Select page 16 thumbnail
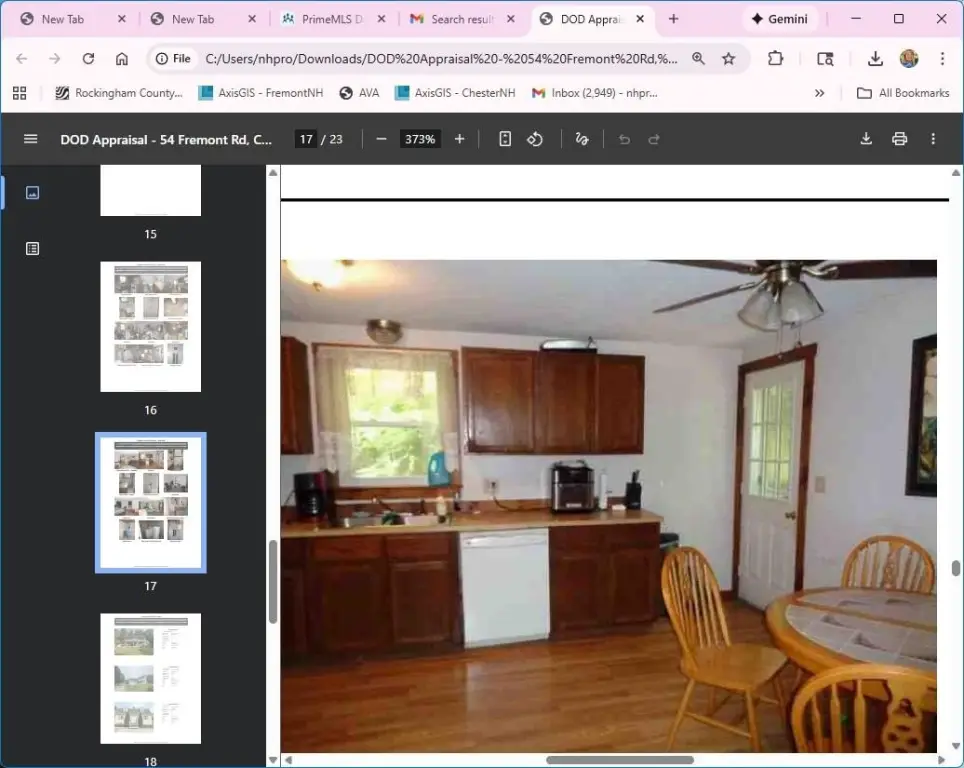964x768 pixels. click(x=150, y=327)
